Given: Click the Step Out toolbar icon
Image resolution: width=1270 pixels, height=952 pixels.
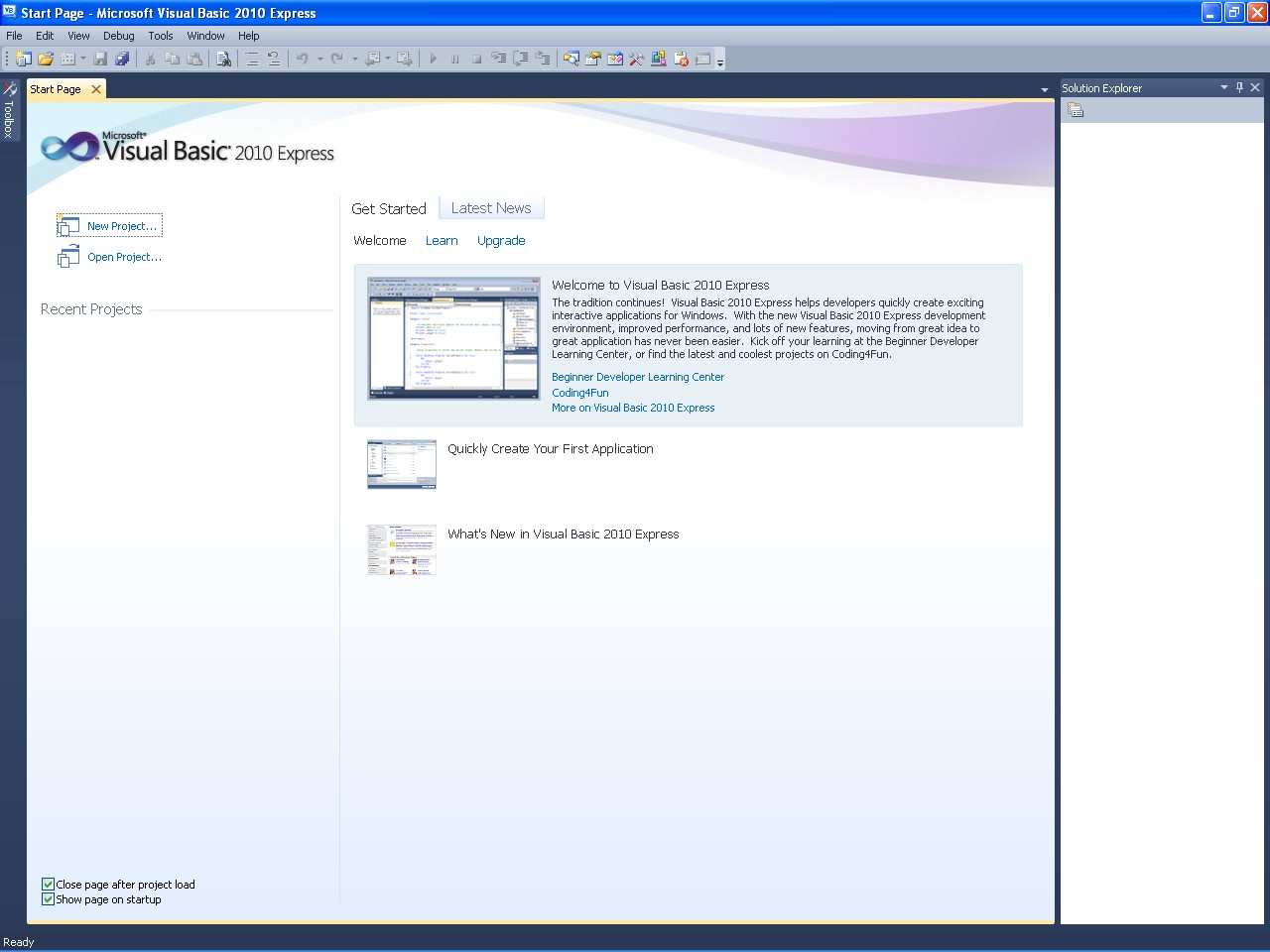Looking at the screenshot, I should pyautogui.click(x=543, y=59).
